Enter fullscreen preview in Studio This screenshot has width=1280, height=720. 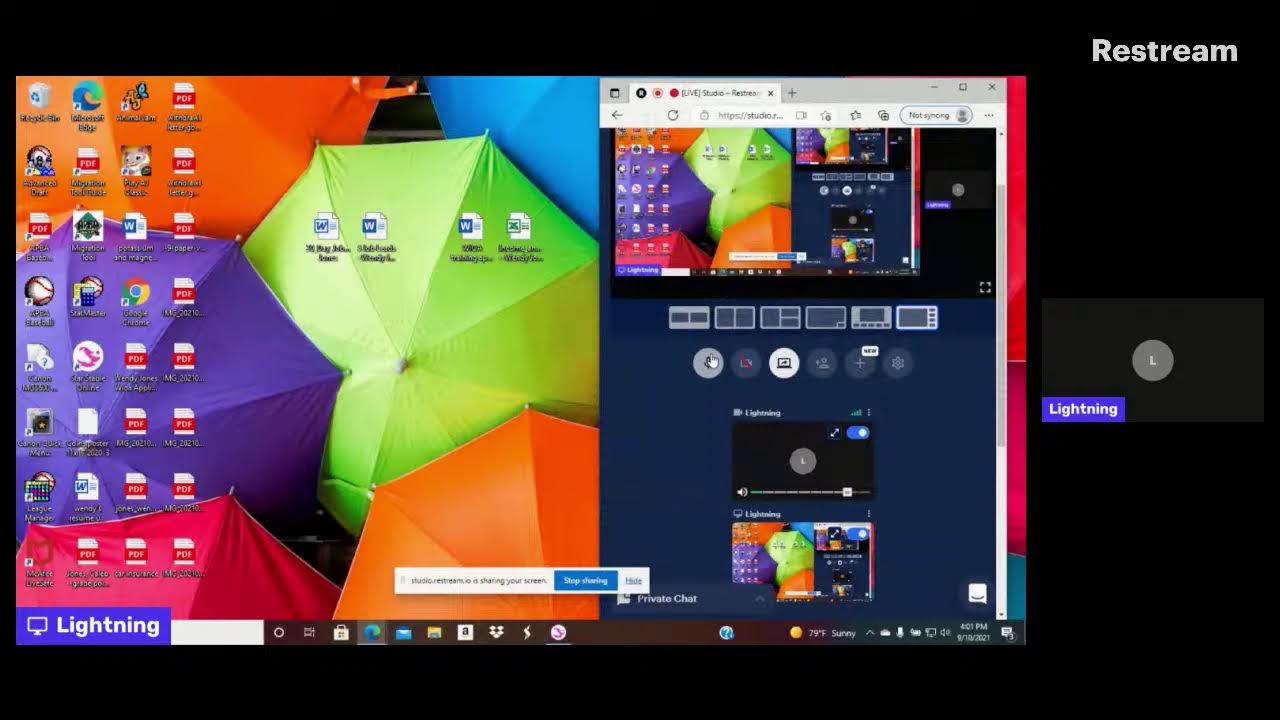coord(985,287)
